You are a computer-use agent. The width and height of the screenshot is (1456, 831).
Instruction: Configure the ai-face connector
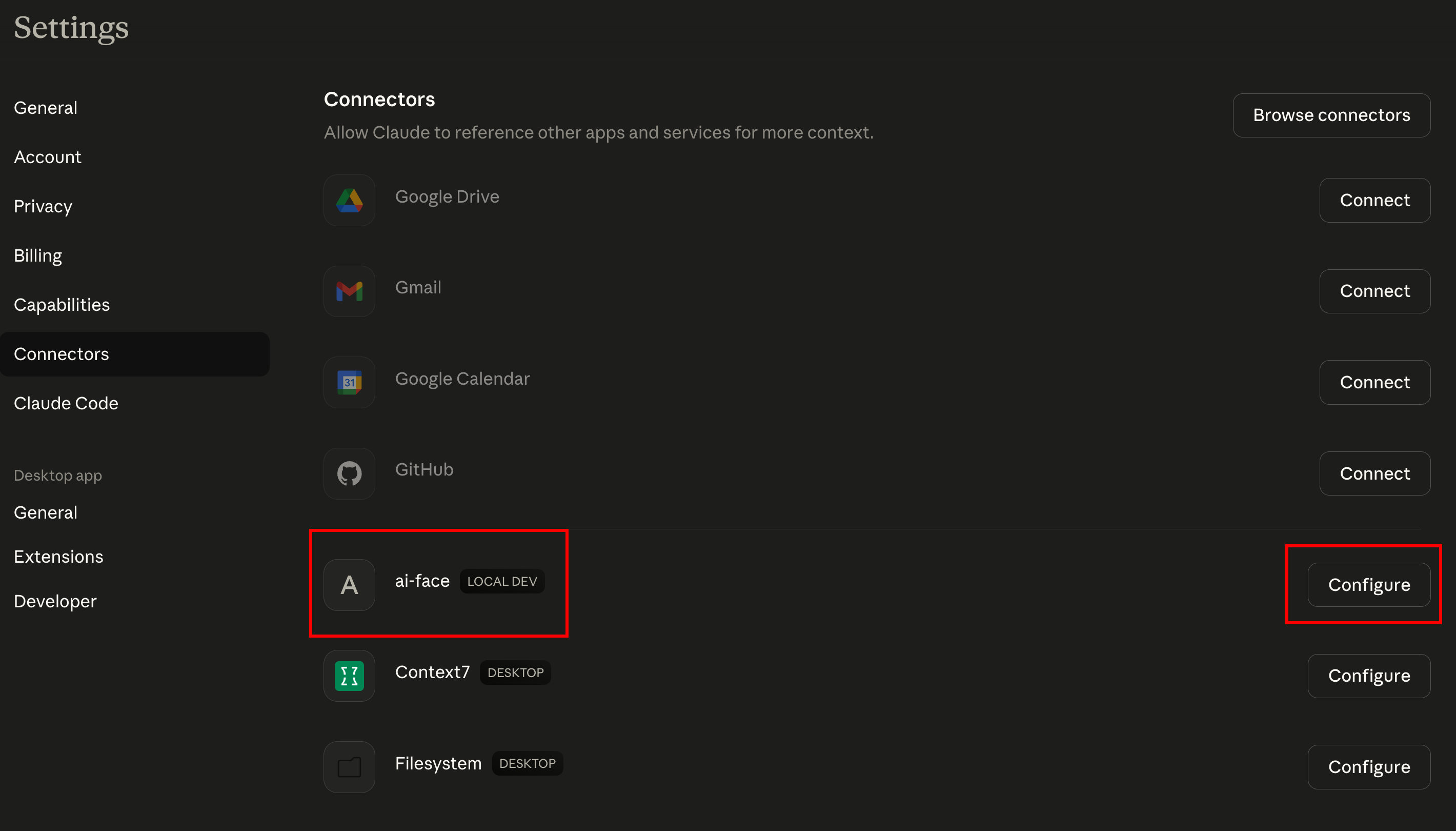tap(1369, 584)
